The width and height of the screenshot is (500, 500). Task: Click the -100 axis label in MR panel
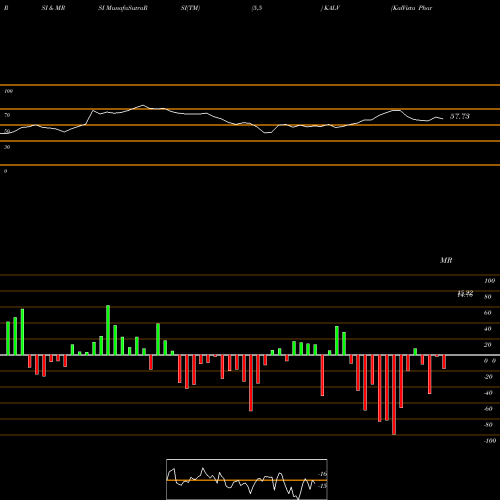[x=490, y=441]
